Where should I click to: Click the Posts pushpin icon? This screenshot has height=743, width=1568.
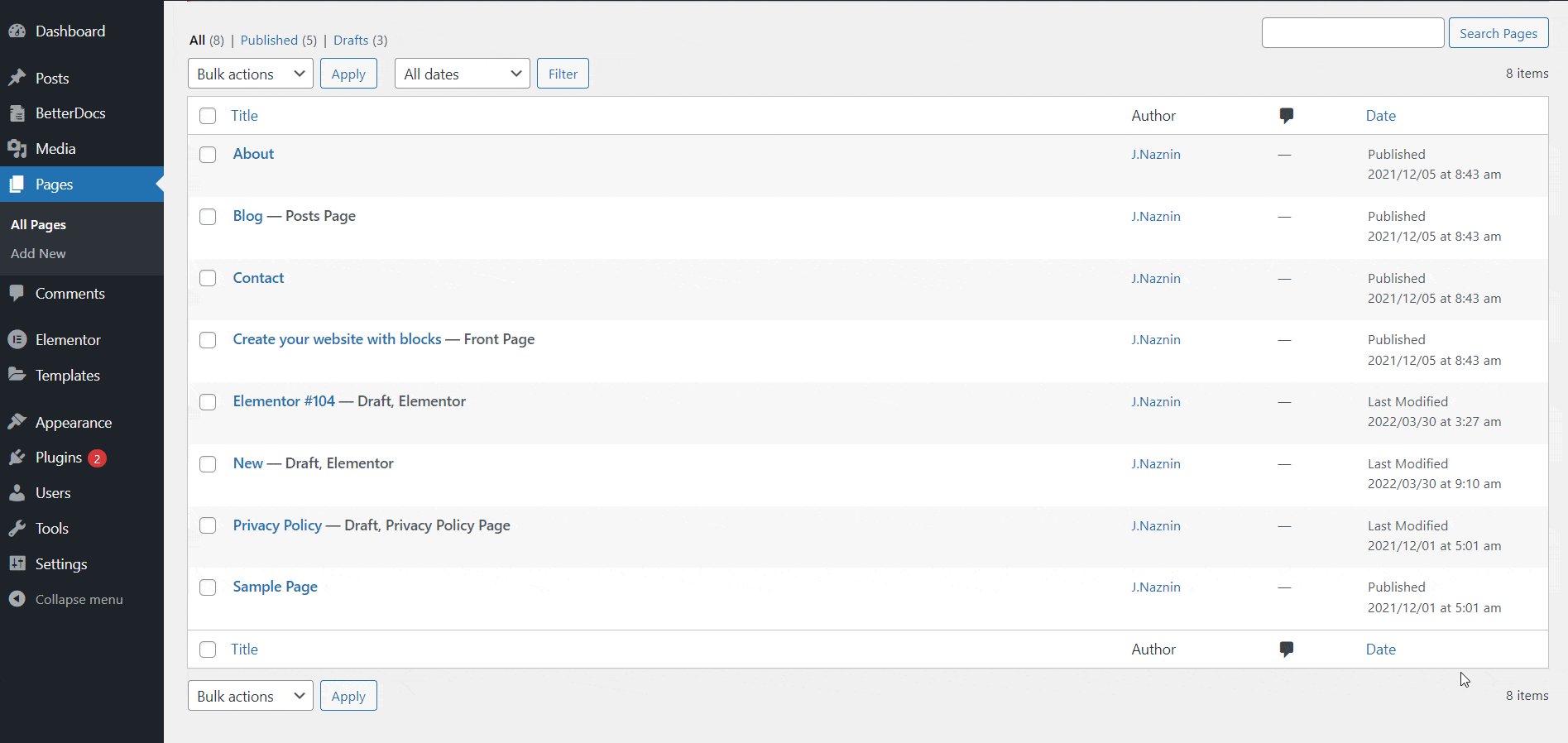[17, 78]
